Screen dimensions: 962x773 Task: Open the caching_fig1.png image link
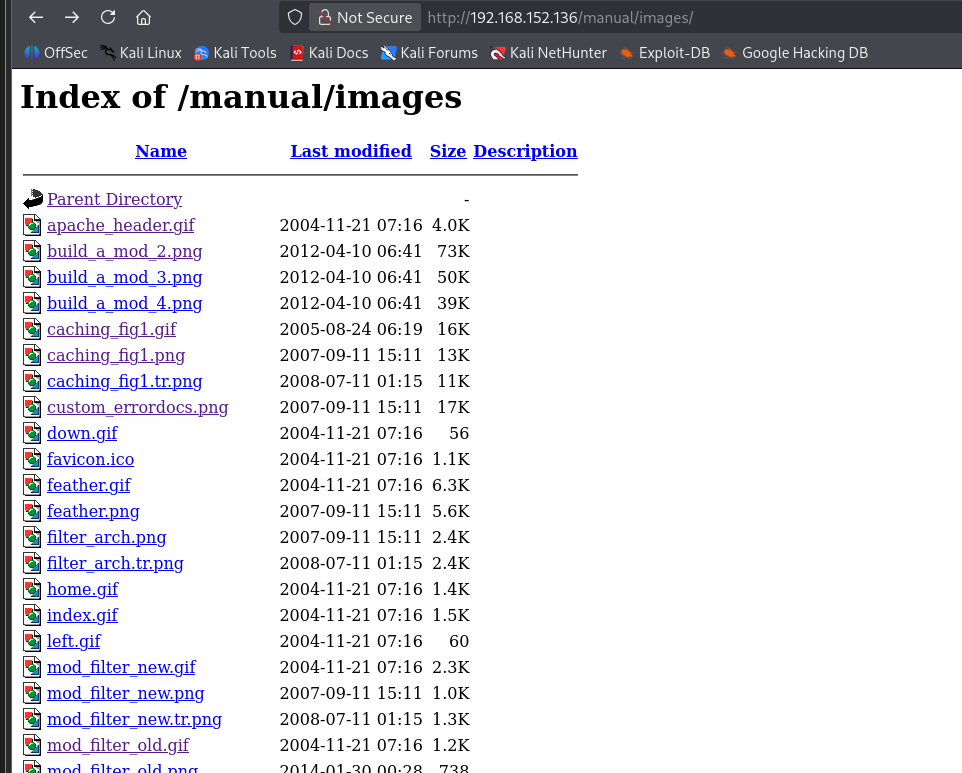coord(116,355)
